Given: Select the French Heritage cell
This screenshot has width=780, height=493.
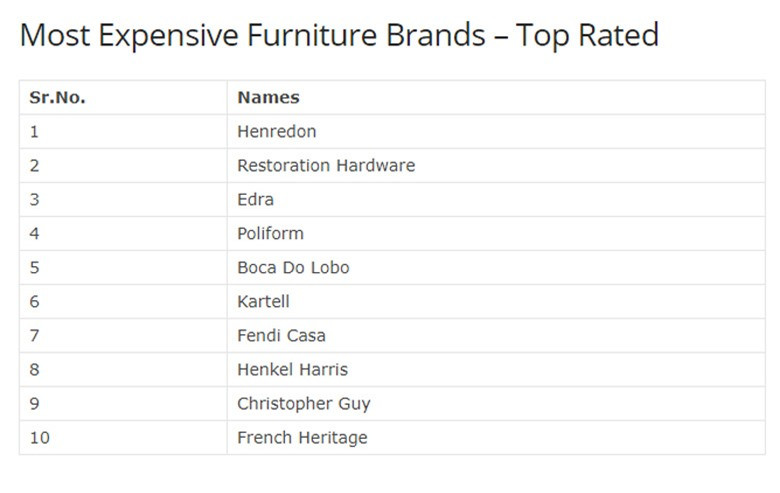Looking at the screenshot, I should click(302, 437).
